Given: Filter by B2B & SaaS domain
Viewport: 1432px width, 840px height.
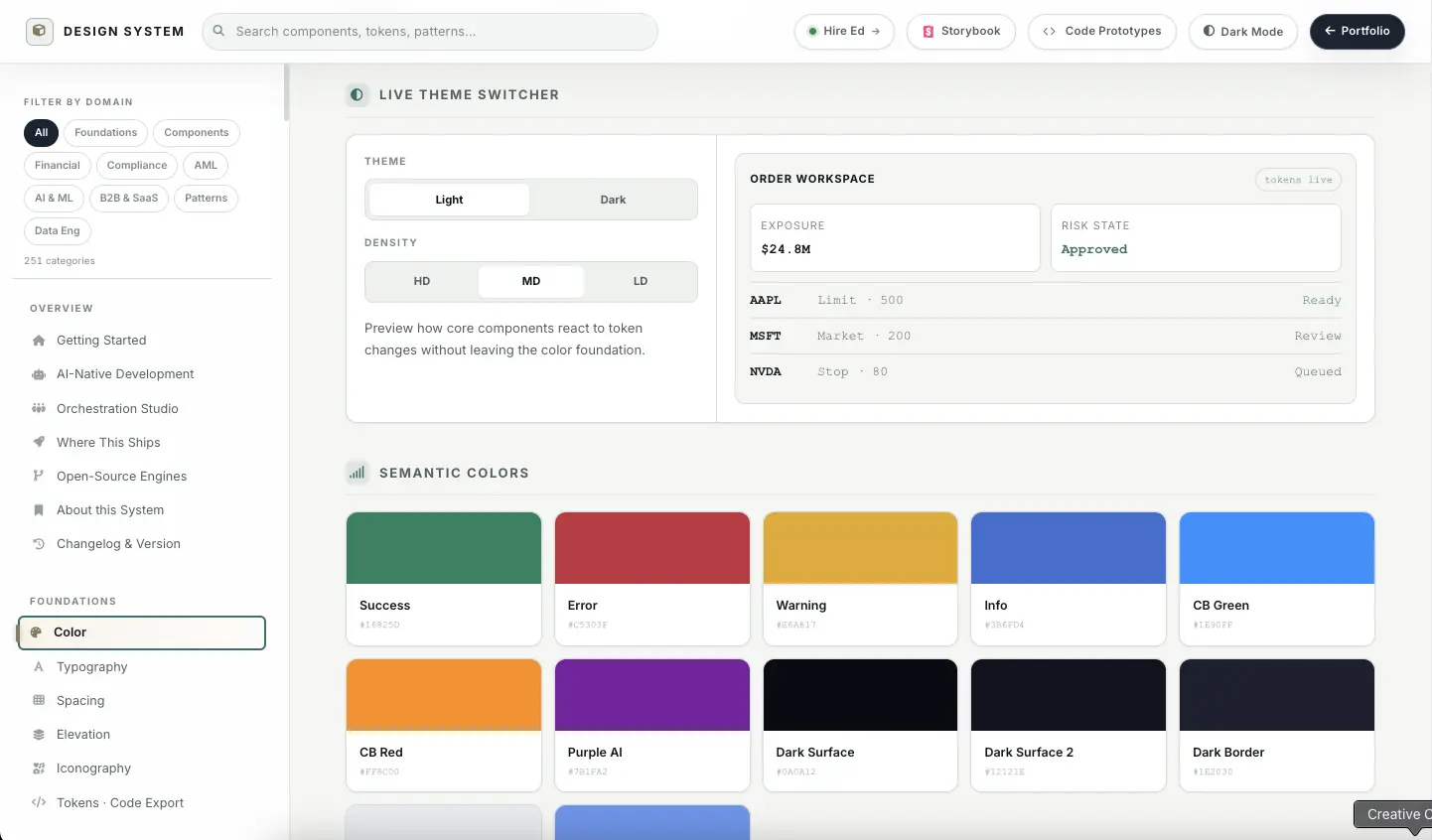Looking at the screenshot, I should (129, 198).
